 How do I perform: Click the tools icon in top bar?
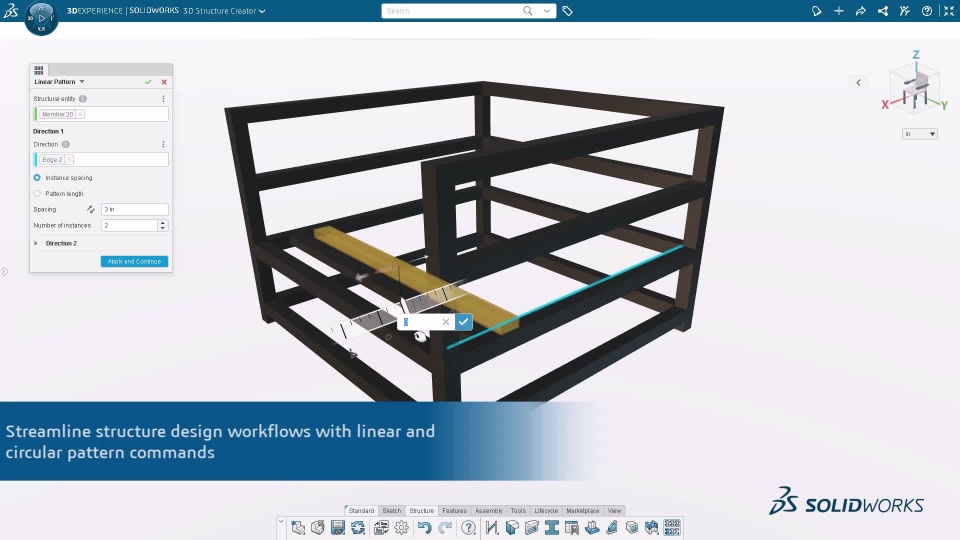point(905,11)
